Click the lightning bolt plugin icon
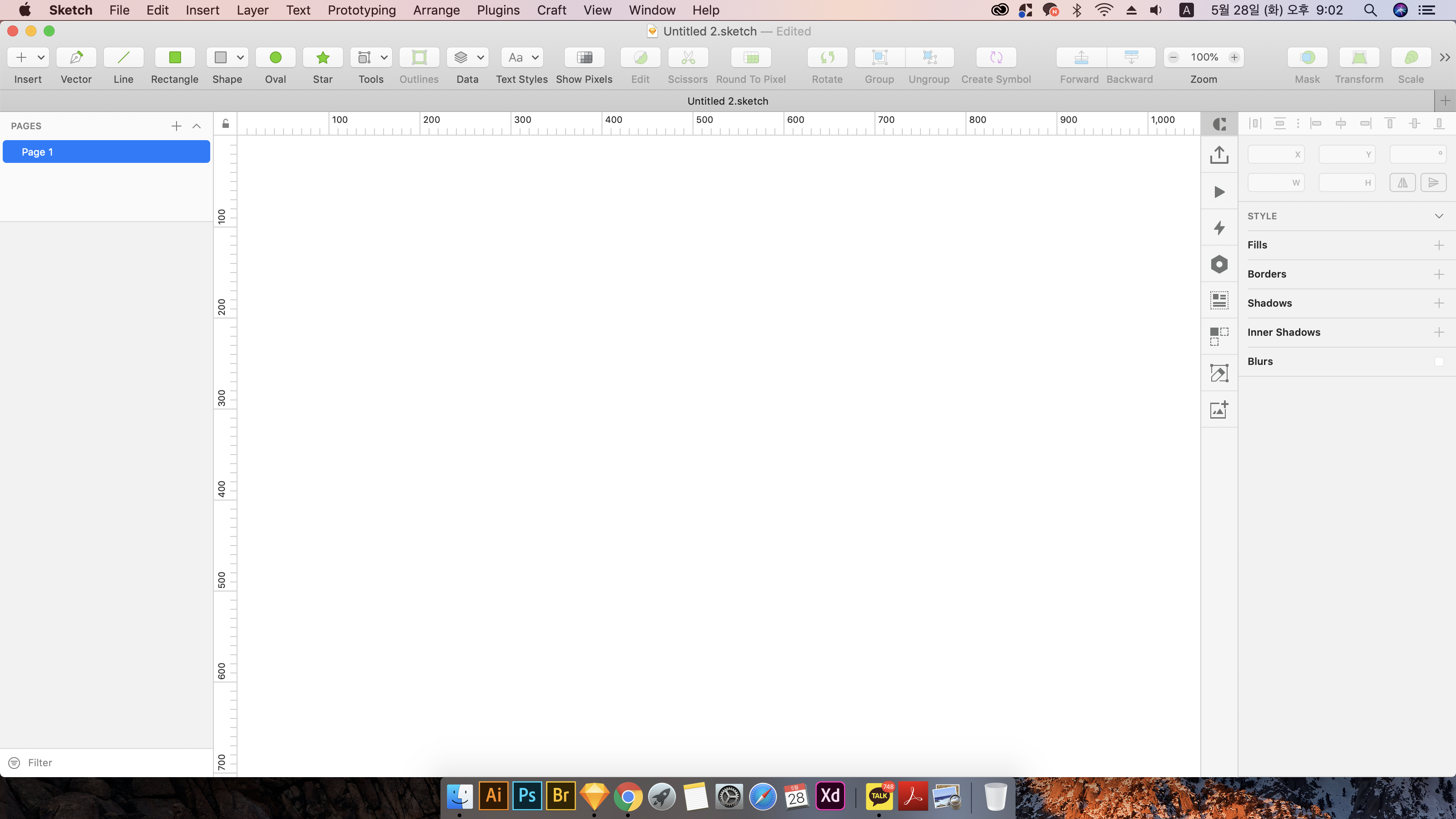Viewport: 1456px width, 819px height. (1219, 228)
